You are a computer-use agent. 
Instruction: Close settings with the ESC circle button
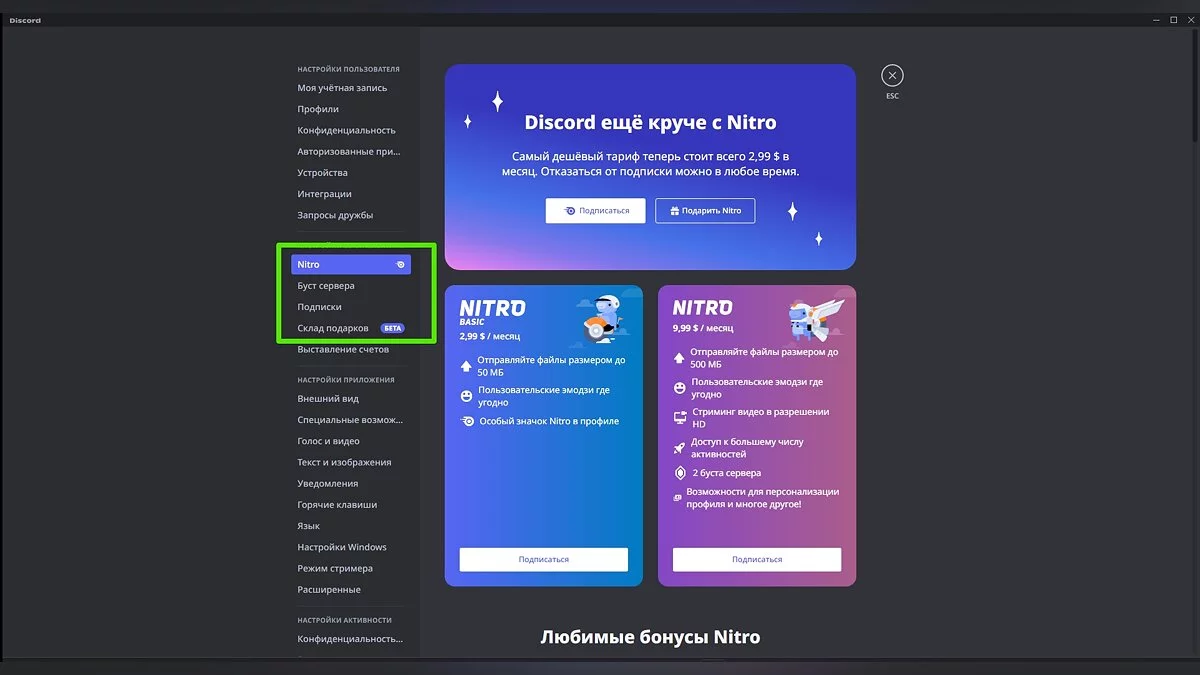pos(892,75)
